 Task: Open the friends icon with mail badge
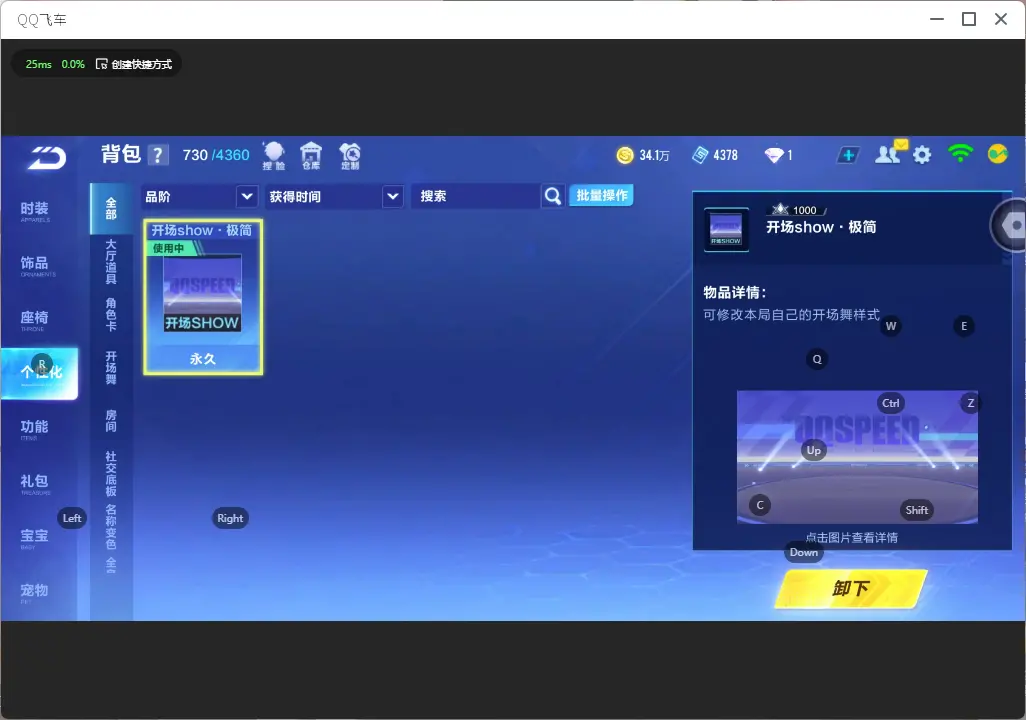(x=890, y=154)
